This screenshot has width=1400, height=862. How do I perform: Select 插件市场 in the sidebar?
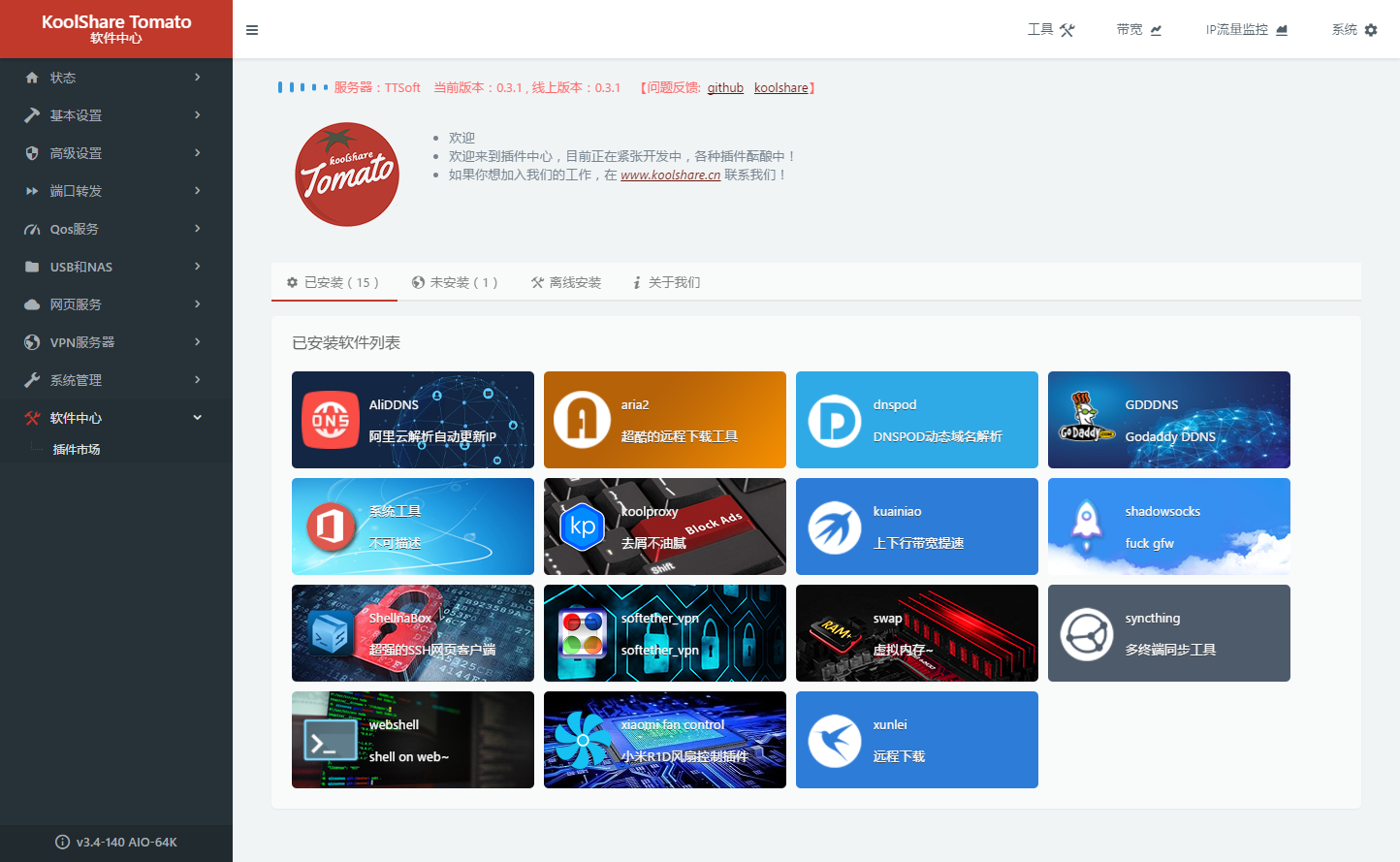point(77,450)
